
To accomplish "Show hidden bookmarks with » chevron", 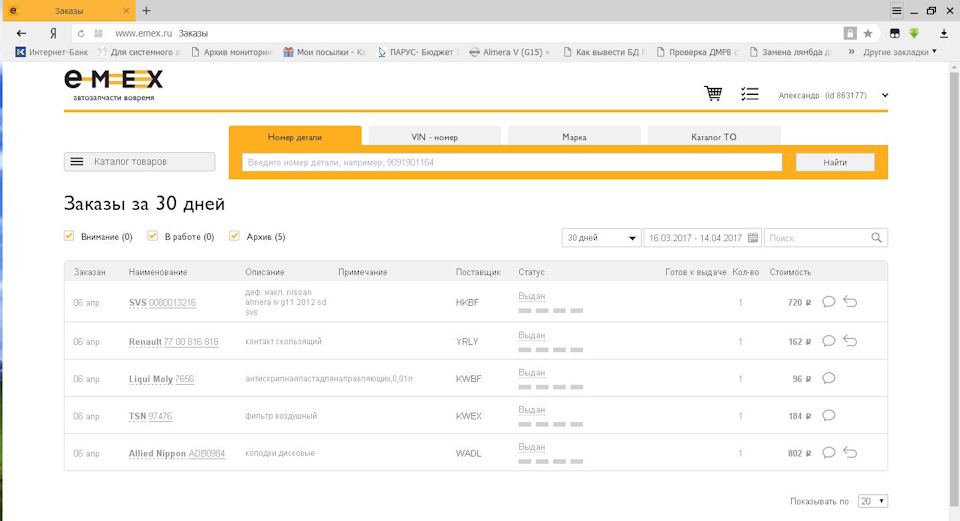I will pyautogui.click(x=851, y=52).
